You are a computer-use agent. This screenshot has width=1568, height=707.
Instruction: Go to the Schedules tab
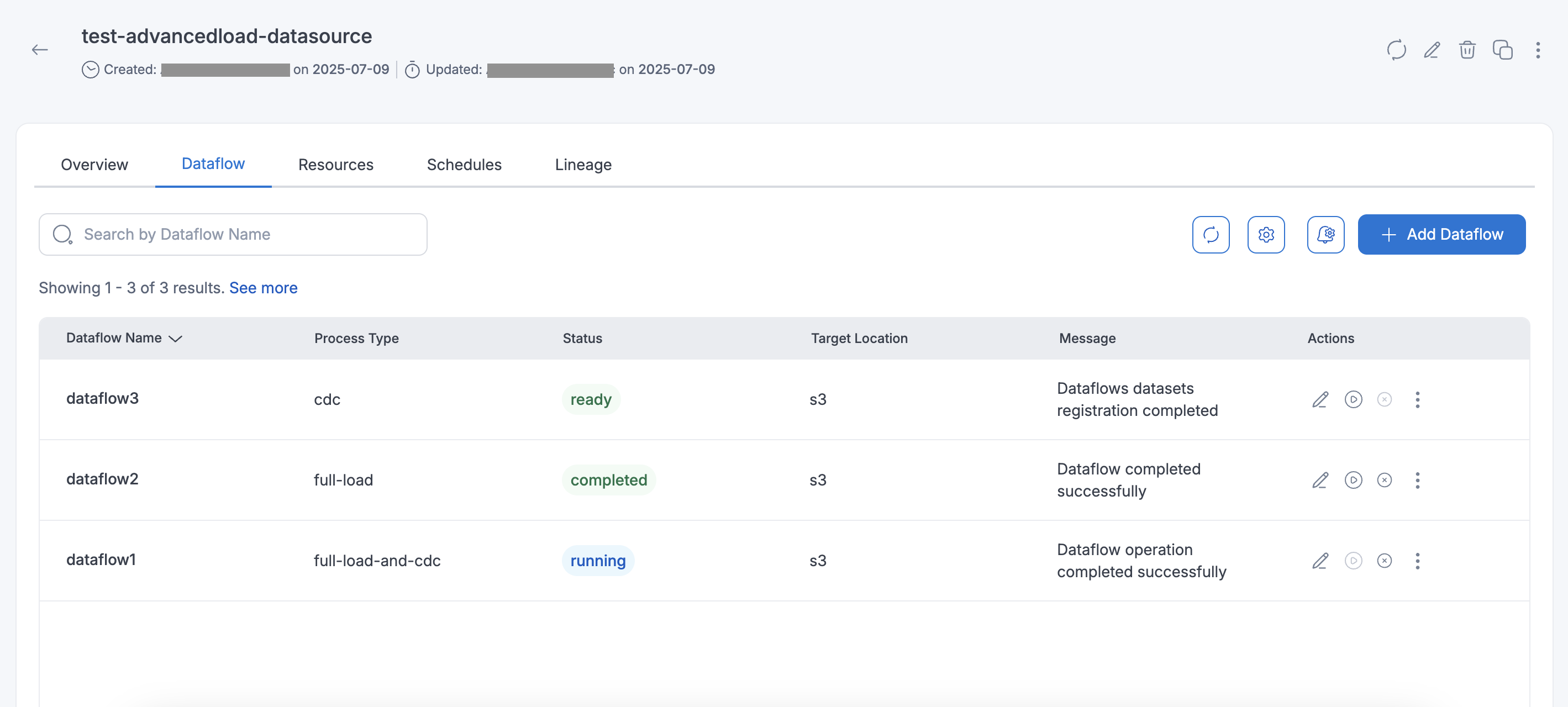464,164
